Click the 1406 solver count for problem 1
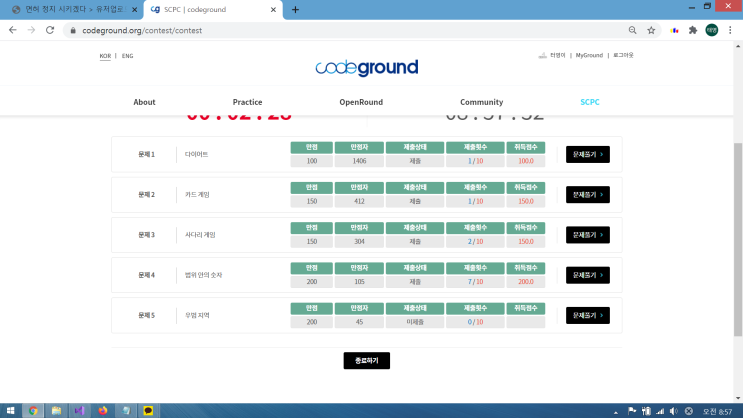This screenshot has height=418, width=743. point(359,161)
